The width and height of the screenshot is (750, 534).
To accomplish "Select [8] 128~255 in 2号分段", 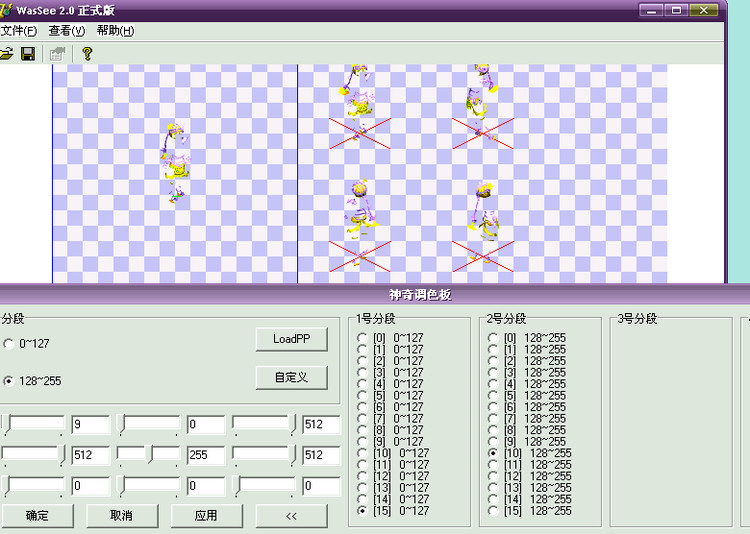I will click(x=527, y=430).
